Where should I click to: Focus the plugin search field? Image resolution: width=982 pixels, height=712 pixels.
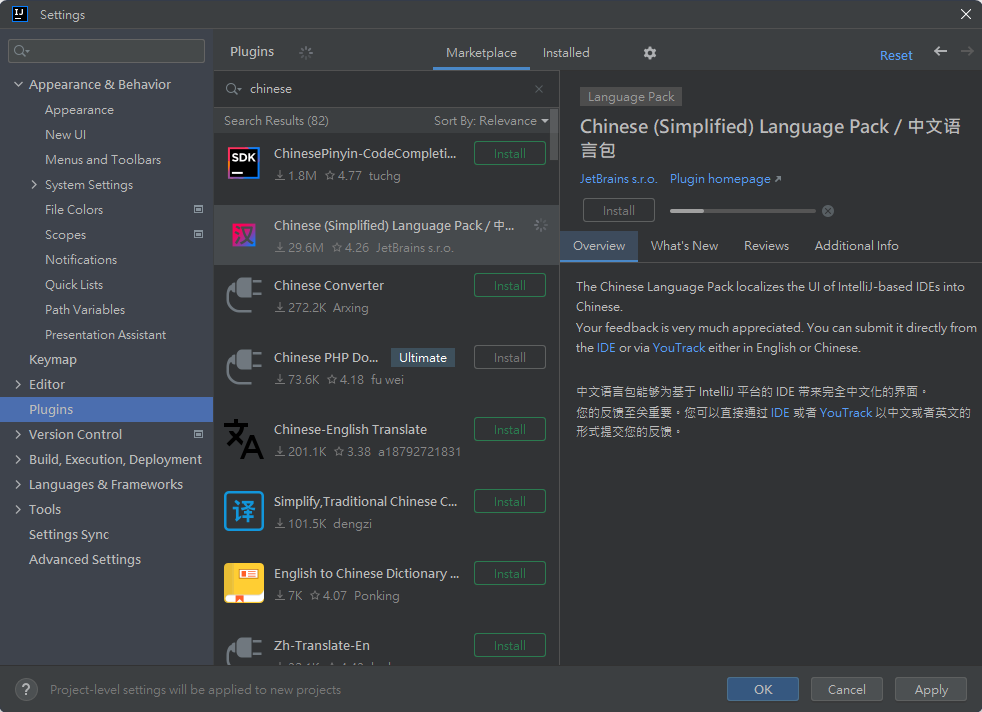coord(385,89)
